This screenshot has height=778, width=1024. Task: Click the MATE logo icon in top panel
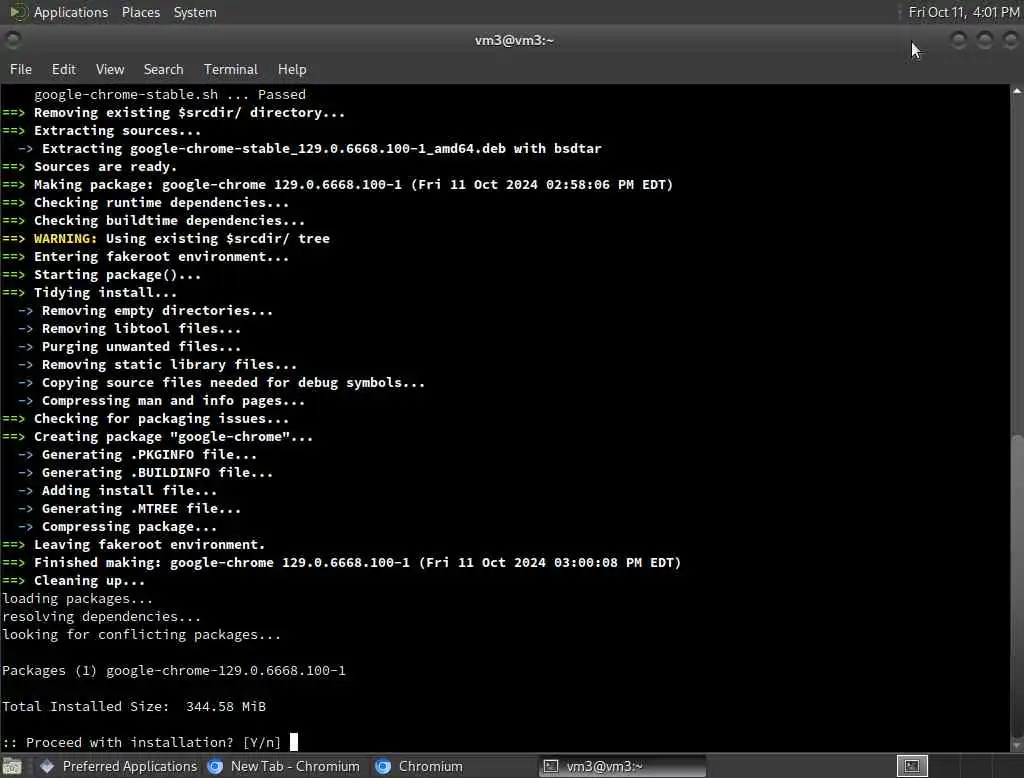(18, 12)
